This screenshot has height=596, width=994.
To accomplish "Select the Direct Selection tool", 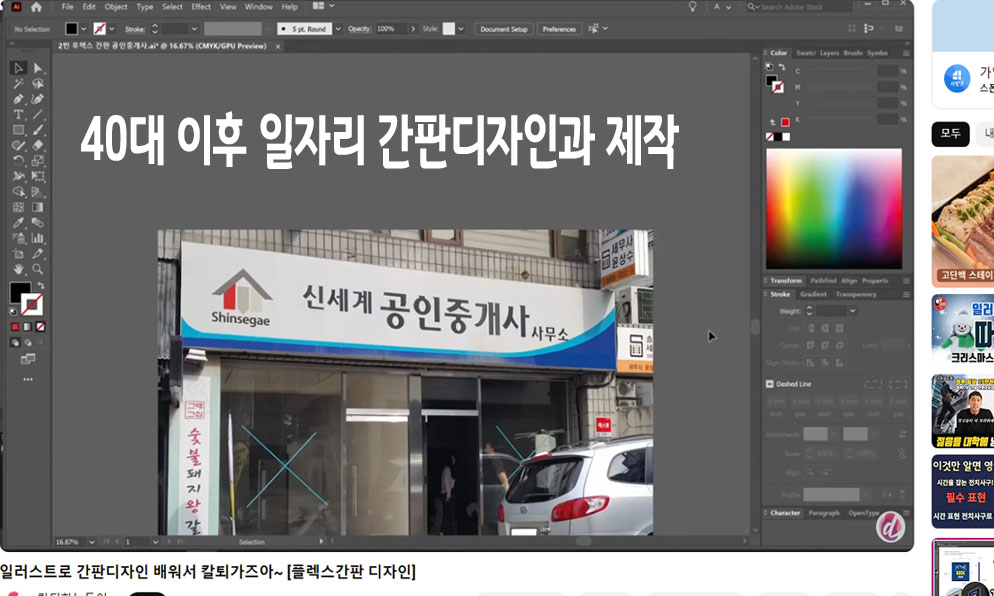I will tap(38, 68).
